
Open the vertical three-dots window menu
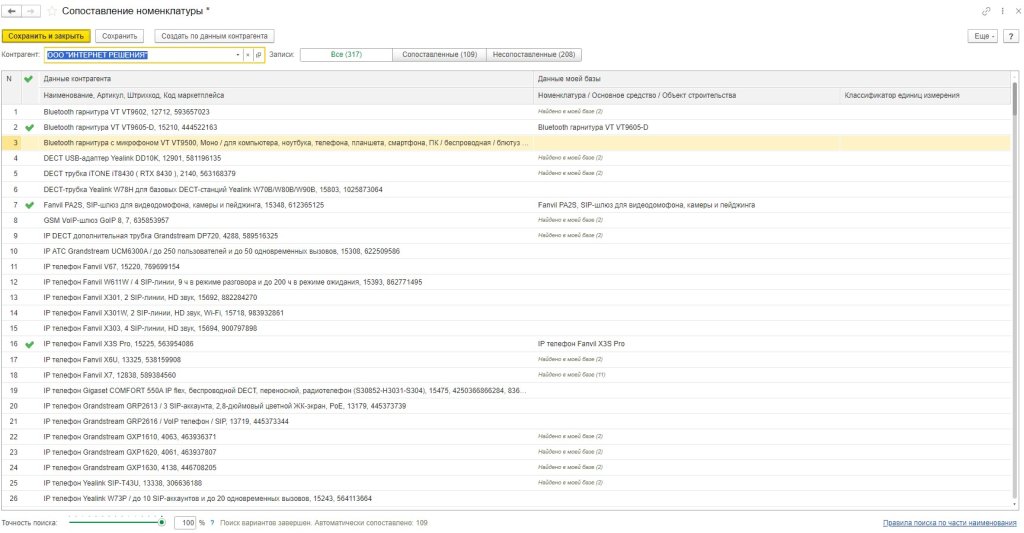coord(1001,10)
